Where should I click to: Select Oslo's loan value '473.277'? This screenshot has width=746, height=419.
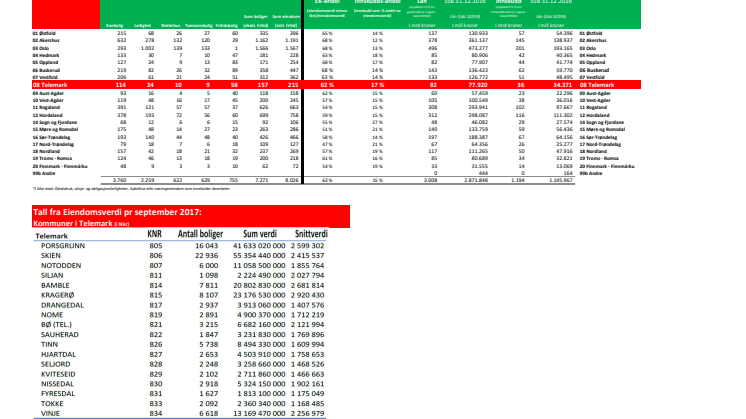[478, 48]
